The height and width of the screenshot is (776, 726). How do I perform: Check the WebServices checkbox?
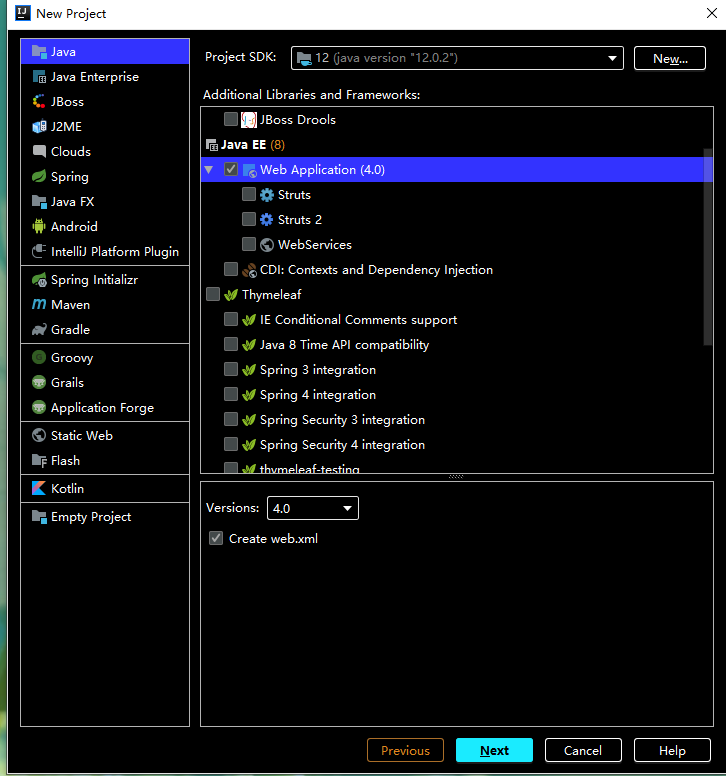coord(249,244)
